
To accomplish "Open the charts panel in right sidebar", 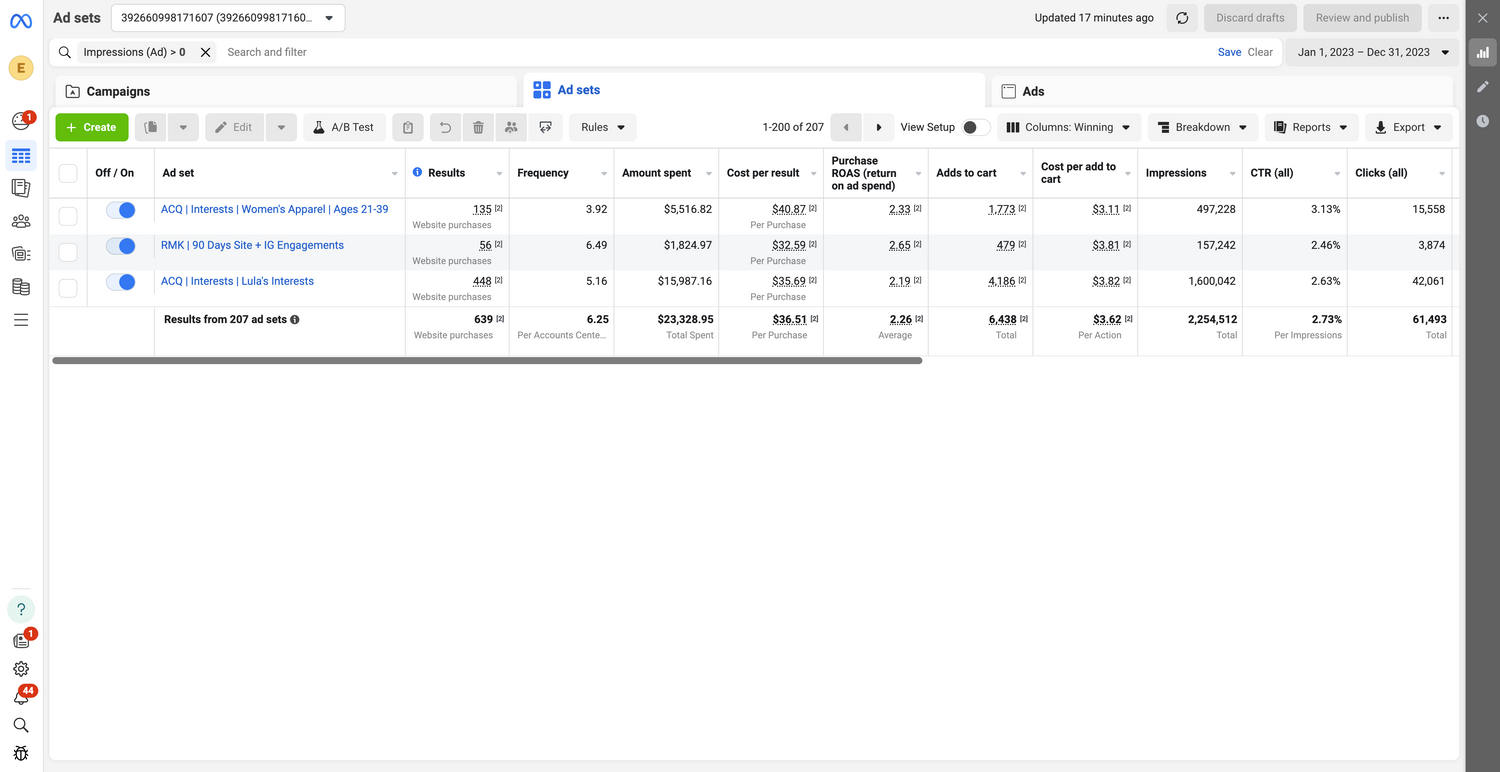I will tap(1482, 53).
